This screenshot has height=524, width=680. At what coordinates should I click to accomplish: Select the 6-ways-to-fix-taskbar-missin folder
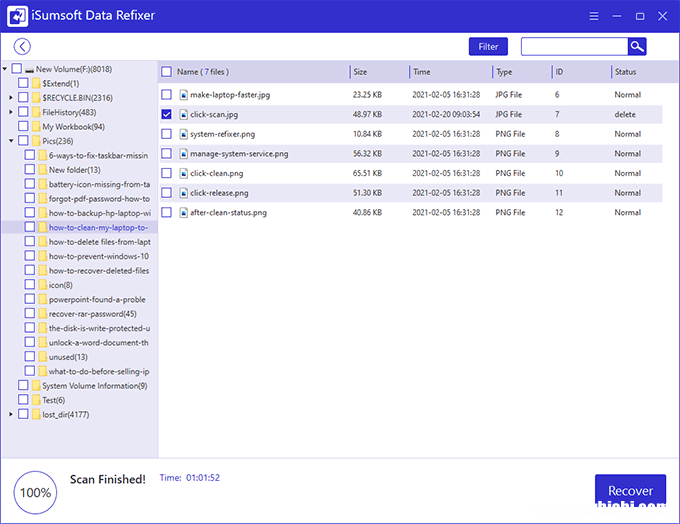click(98, 155)
